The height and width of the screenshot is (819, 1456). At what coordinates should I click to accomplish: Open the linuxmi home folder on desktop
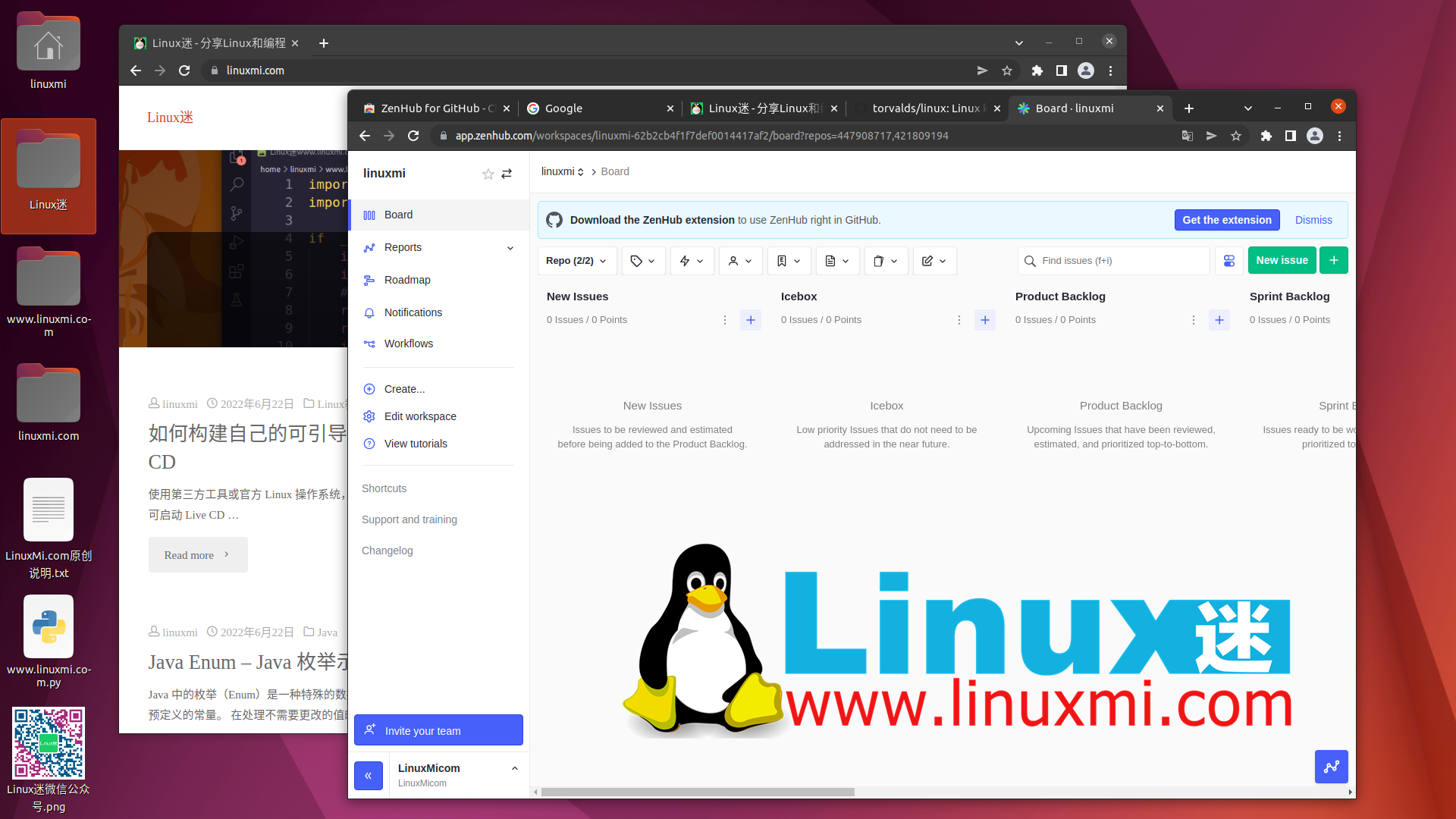(x=49, y=52)
